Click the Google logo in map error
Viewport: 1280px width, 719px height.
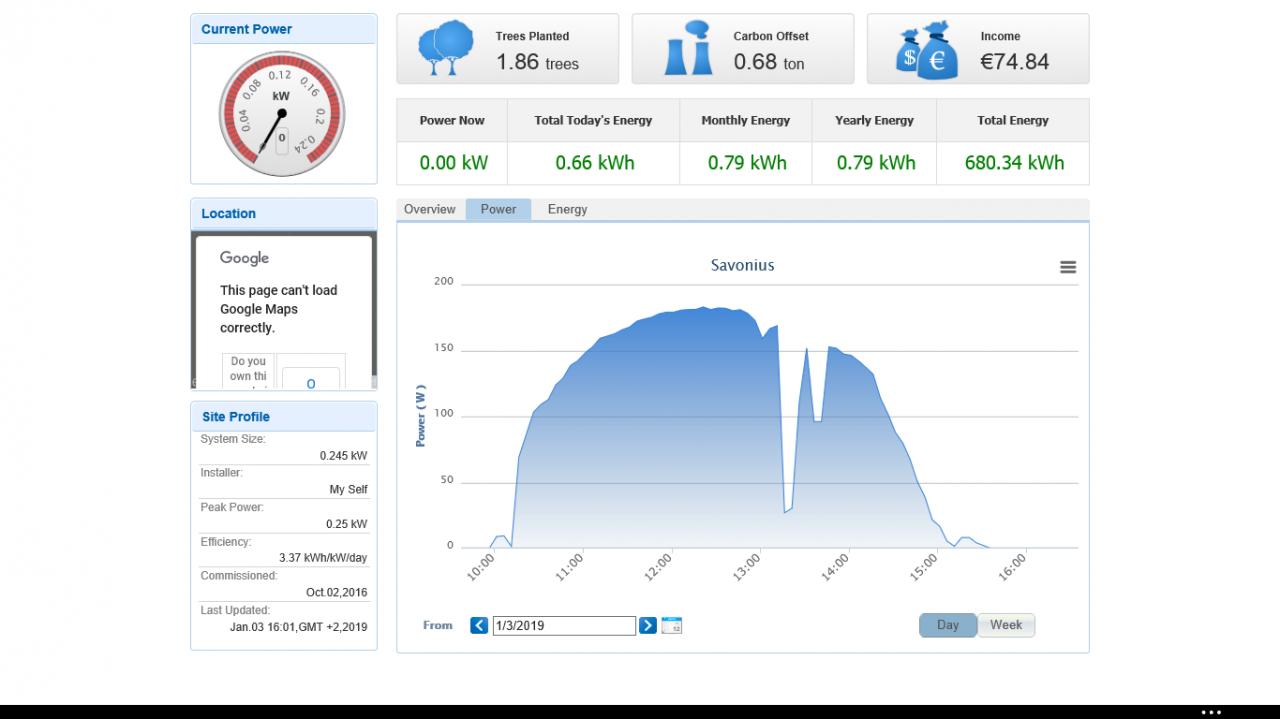pos(245,258)
